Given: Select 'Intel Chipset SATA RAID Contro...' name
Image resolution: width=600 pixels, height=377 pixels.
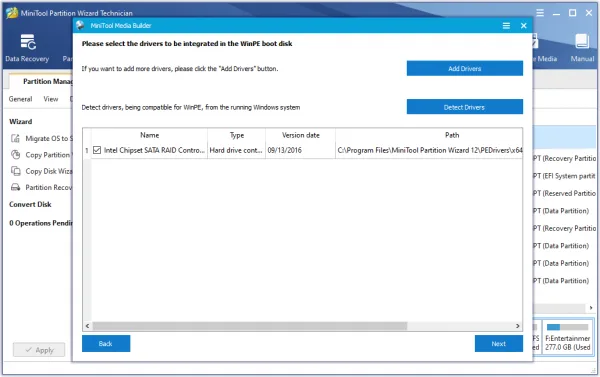Looking at the screenshot, I should [x=154, y=150].
